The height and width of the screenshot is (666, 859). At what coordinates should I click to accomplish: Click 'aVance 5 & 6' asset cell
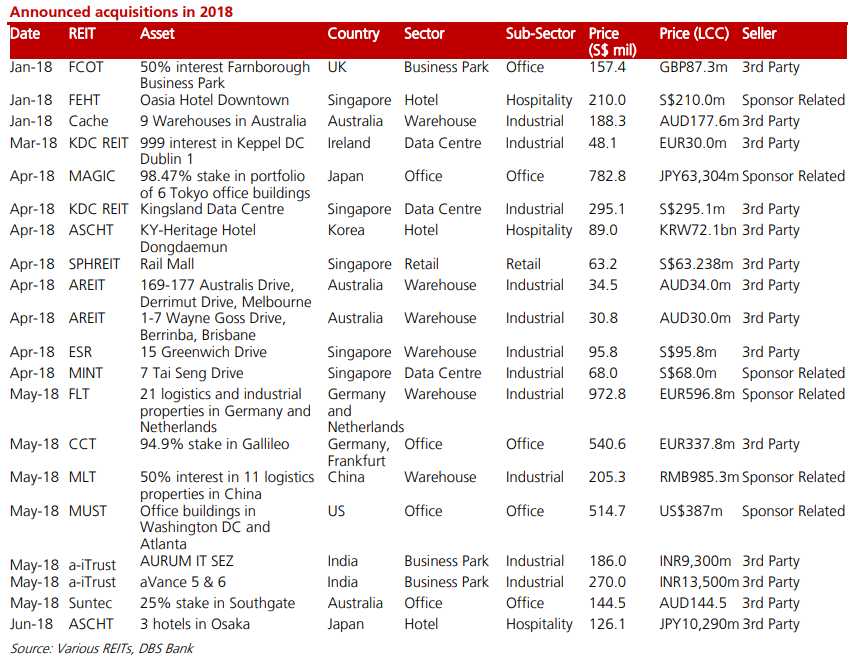(183, 582)
